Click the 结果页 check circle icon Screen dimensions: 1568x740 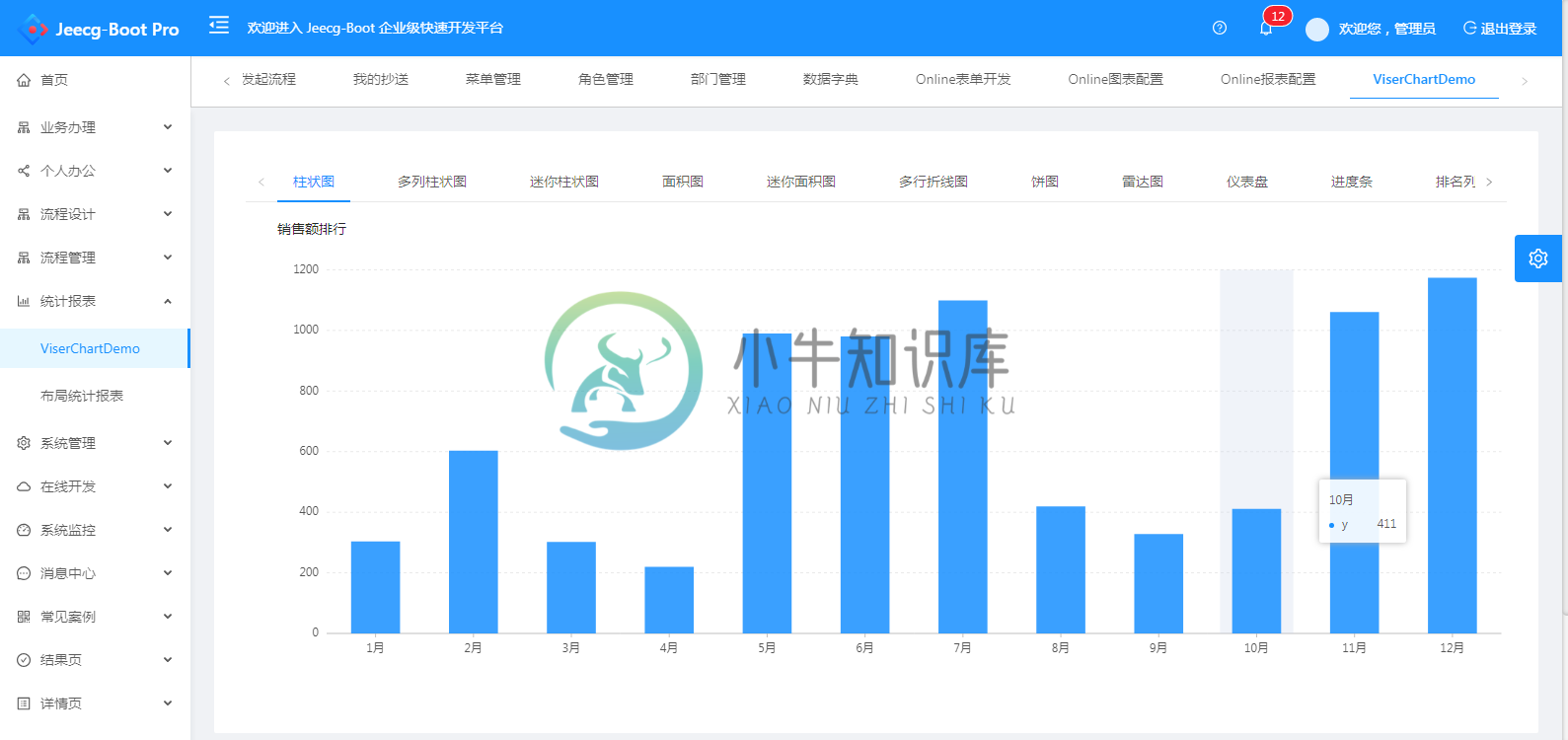(x=24, y=660)
